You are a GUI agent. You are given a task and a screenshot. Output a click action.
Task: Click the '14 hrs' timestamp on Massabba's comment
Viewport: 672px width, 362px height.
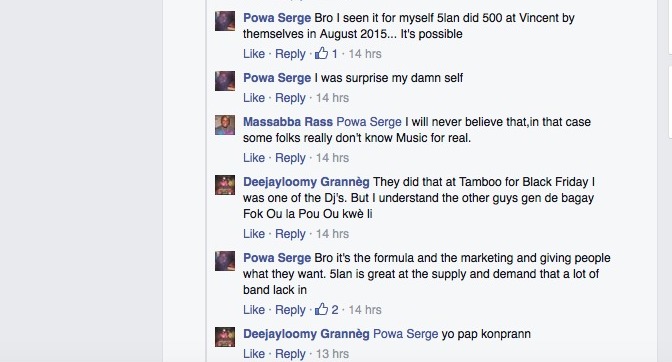coord(332,158)
